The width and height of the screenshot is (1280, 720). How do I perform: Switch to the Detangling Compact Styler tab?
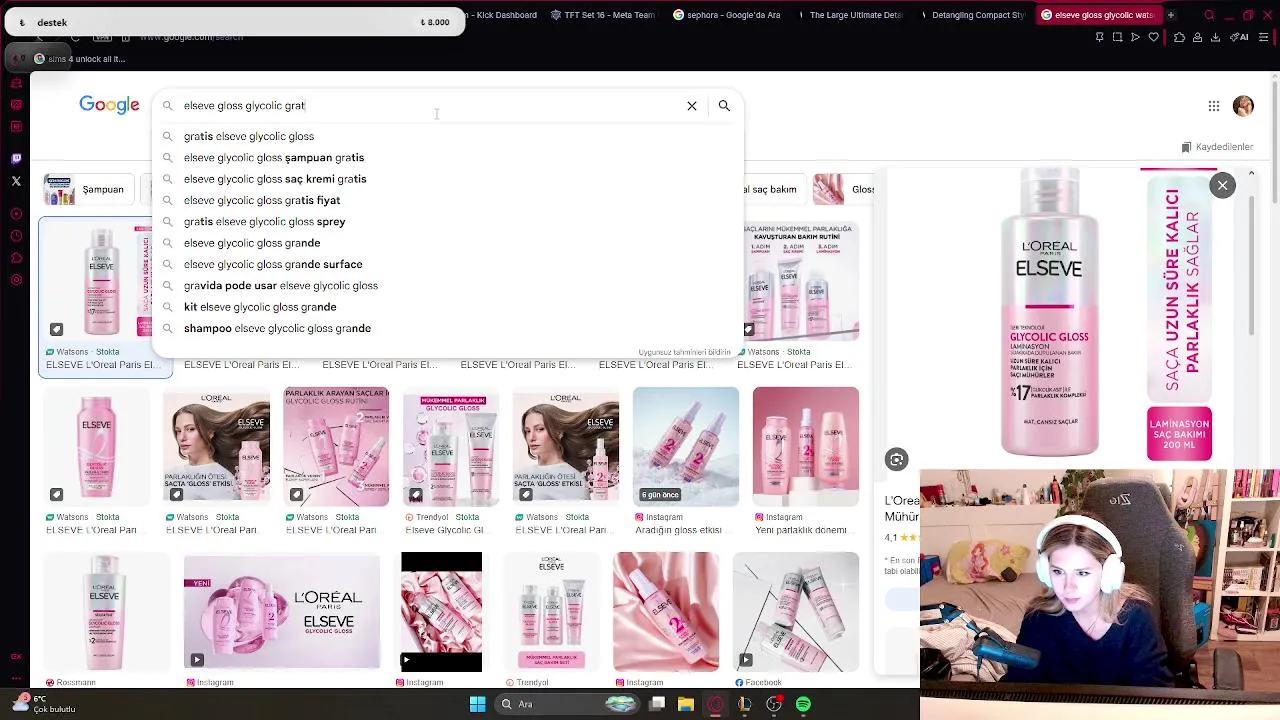(972, 15)
